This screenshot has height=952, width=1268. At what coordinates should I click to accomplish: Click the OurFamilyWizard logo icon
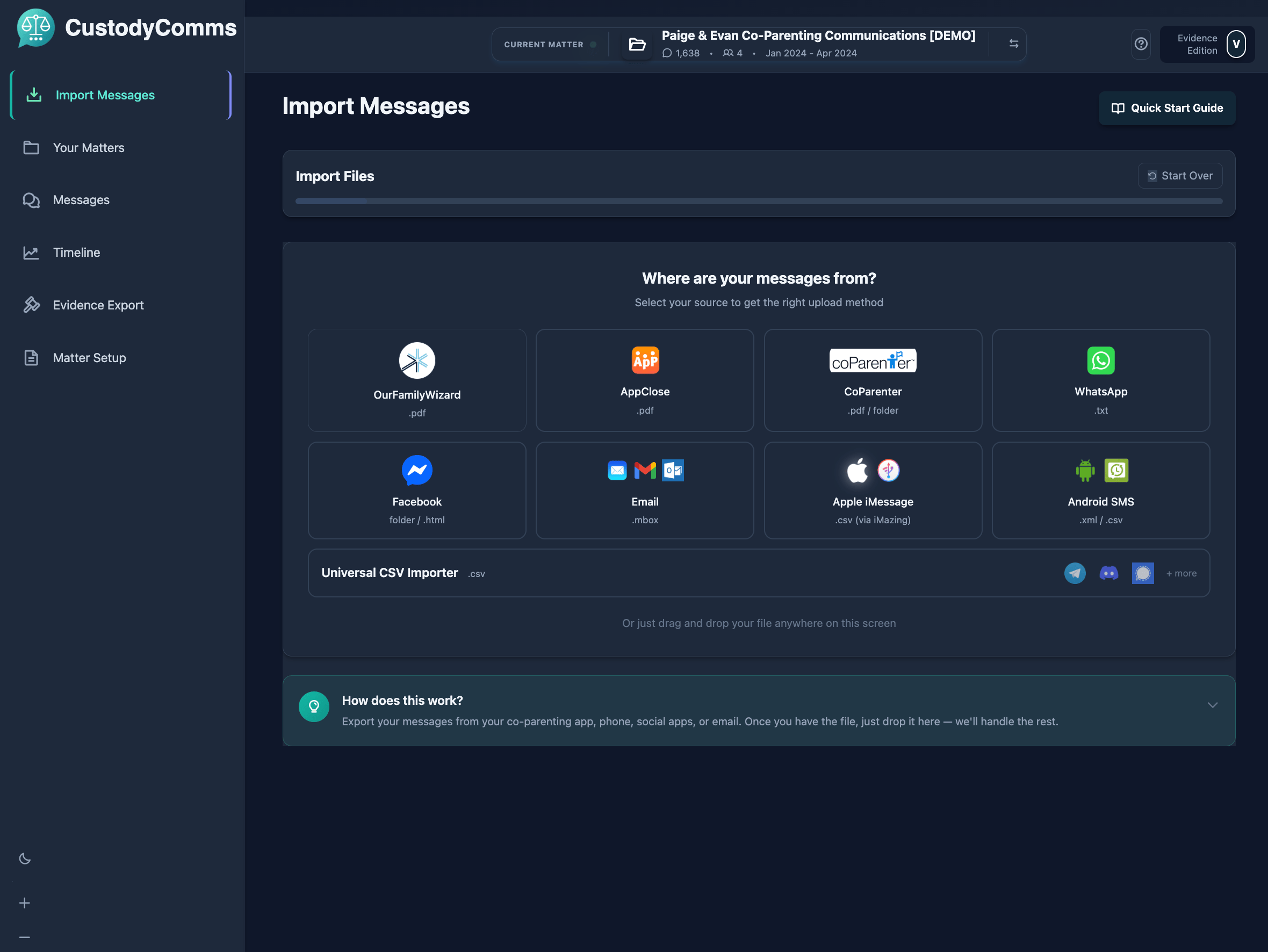point(417,360)
